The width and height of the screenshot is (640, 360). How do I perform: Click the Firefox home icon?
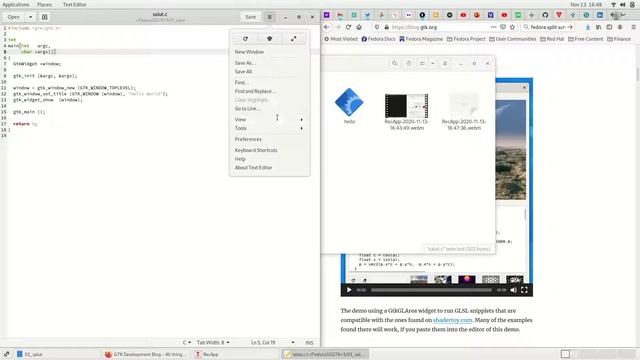[359, 27]
